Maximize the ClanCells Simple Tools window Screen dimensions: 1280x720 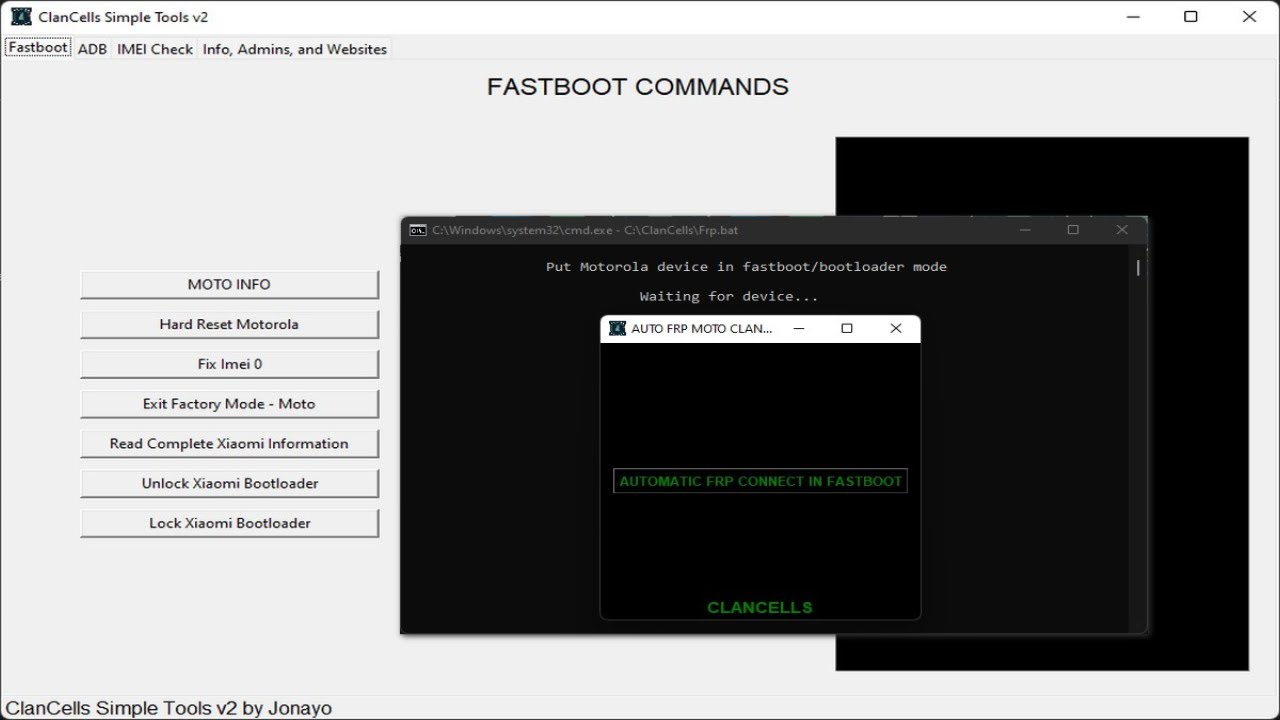pos(1191,17)
